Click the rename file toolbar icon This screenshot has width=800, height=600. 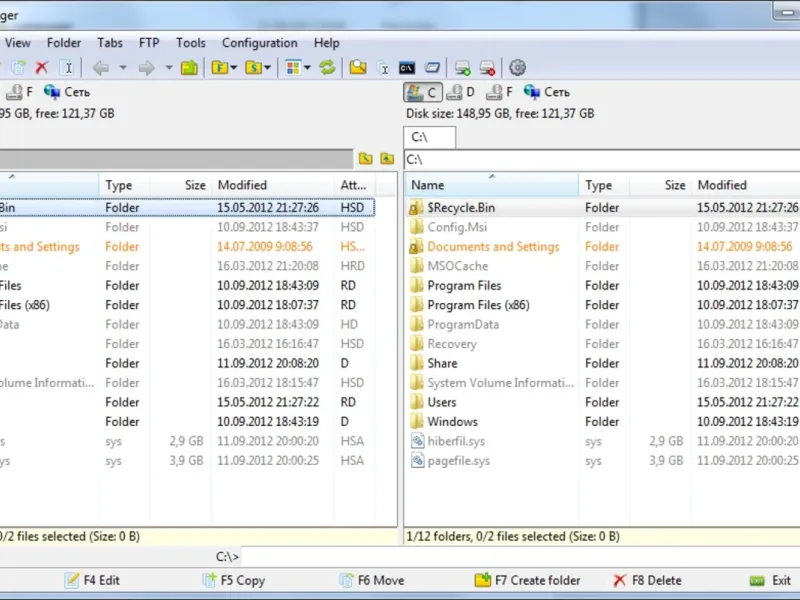coord(67,67)
